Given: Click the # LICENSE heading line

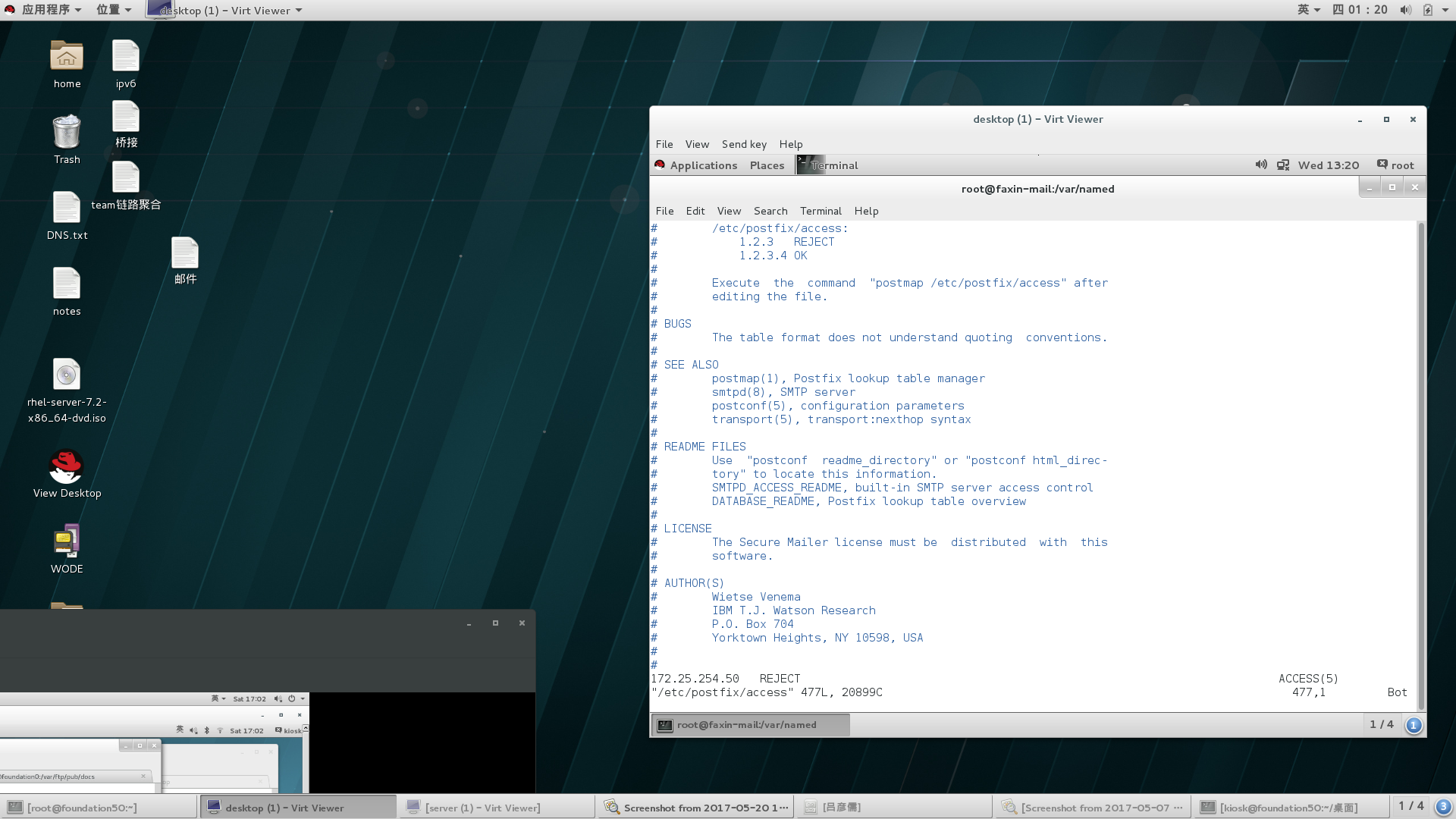Looking at the screenshot, I should coord(682,529).
